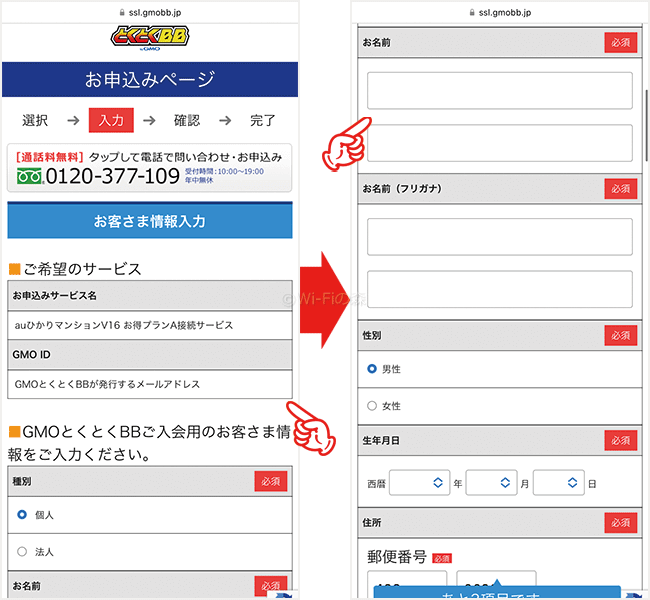Image resolution: width=650 pixels, height=600 pixels.
Task: Click 必須 badge beside 種別
Action: (271, 481)
